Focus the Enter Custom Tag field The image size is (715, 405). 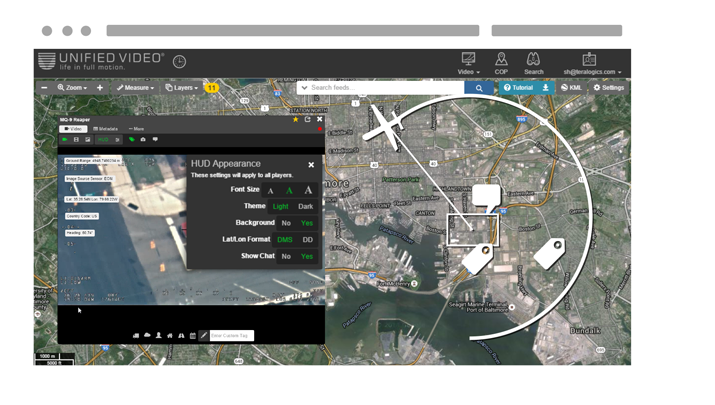232,336
